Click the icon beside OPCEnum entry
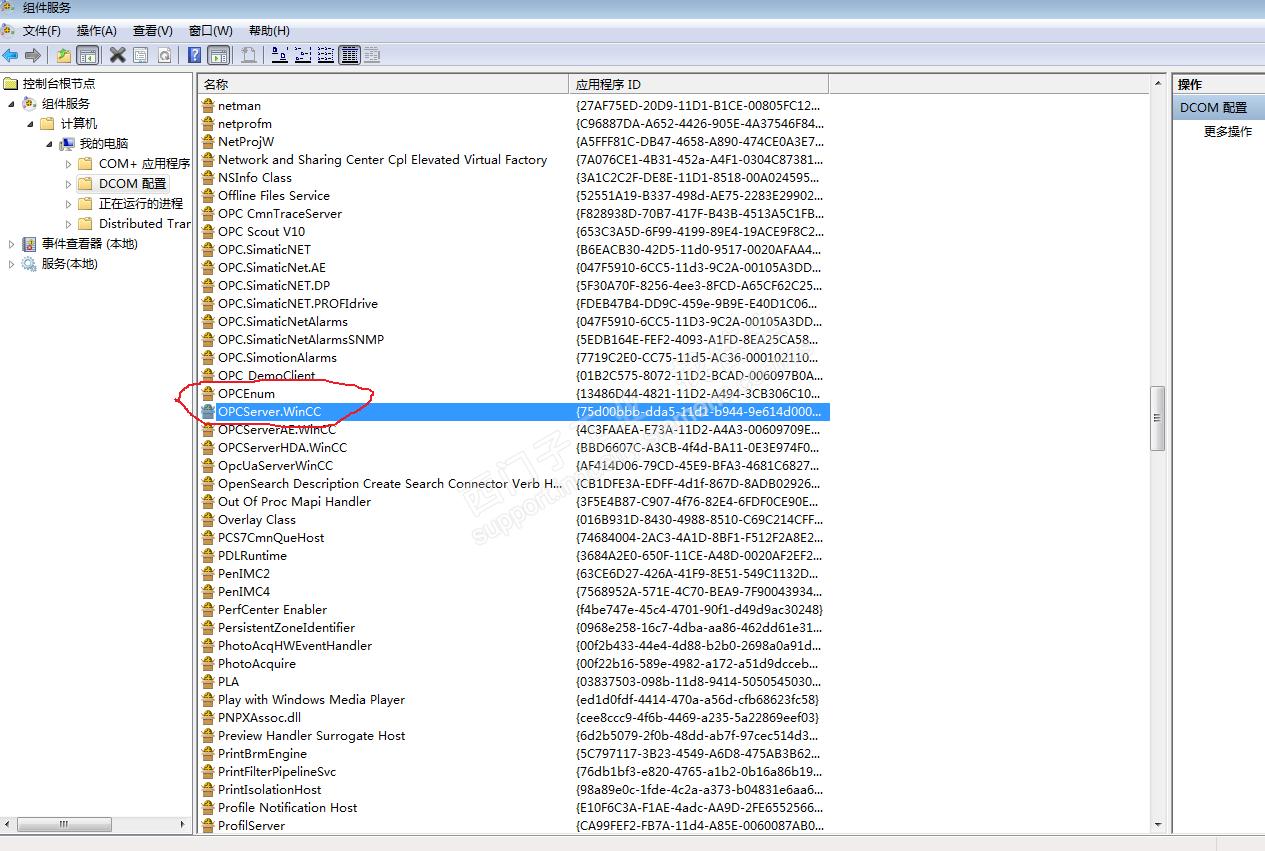The width and height of the screenshot is (1265, 851). click(x=208, y=394)
